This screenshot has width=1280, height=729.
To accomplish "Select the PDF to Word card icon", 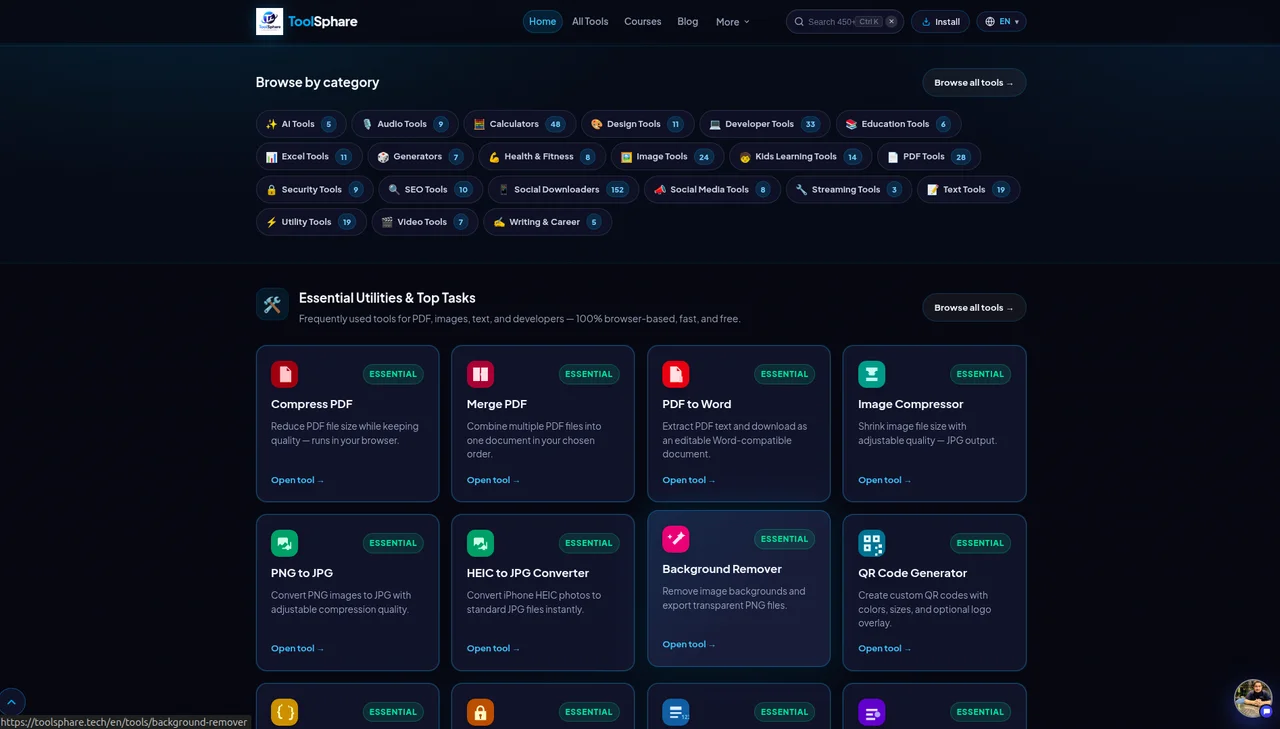I will 676,374.
